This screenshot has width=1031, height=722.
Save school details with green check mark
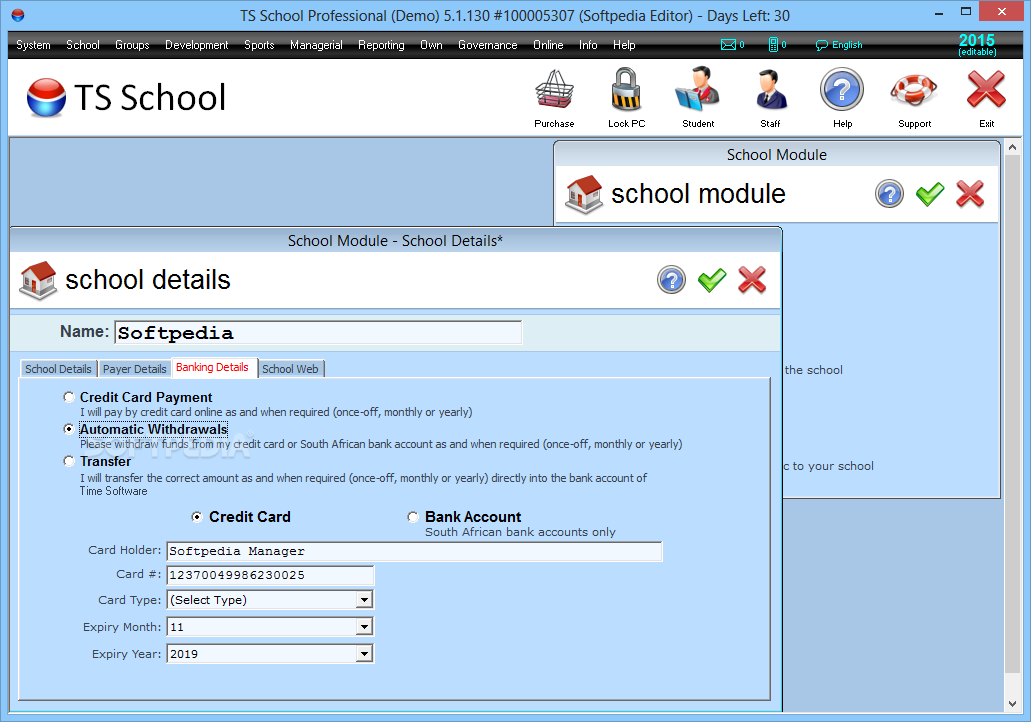pos(712,280)
